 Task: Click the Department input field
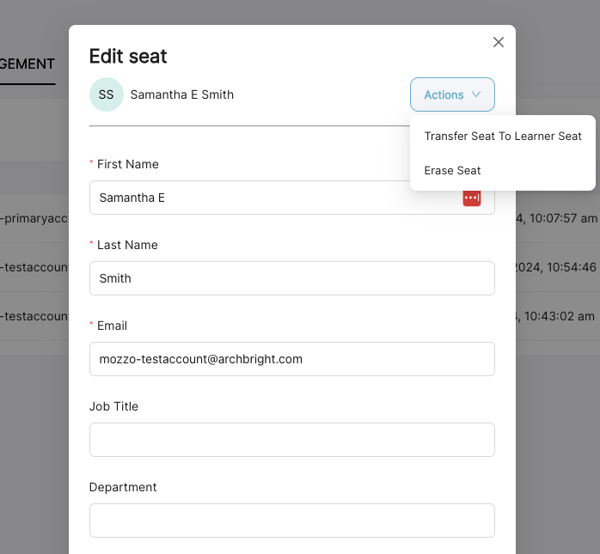click(x=292, y=520)
